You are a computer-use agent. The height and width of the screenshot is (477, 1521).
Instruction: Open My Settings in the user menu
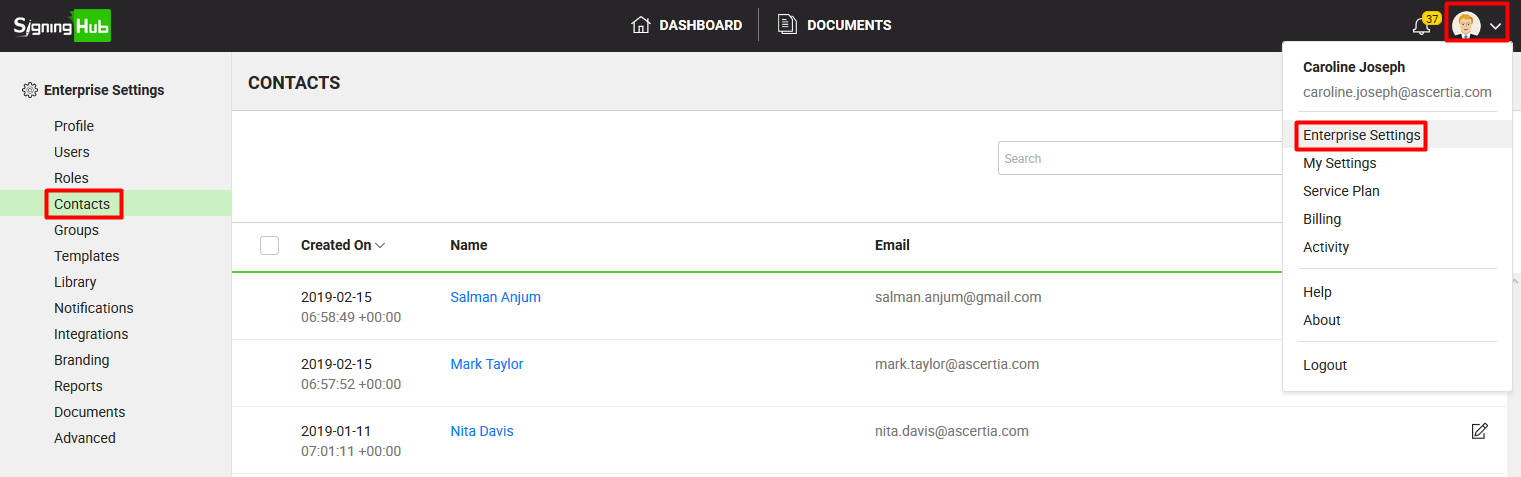coord(1339,163)
